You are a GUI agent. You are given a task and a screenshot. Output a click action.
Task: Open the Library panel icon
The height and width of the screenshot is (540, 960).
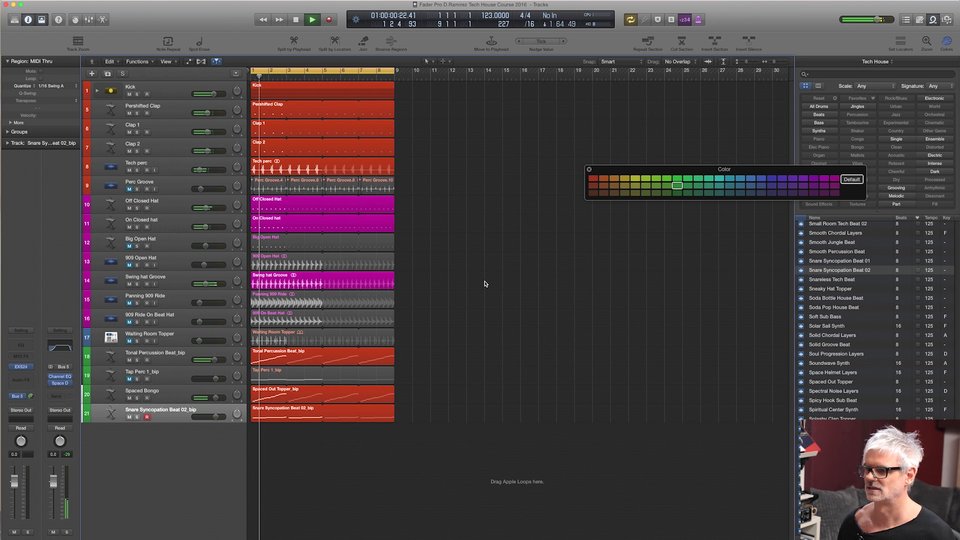pyautogui.click(x=14, y=20)
